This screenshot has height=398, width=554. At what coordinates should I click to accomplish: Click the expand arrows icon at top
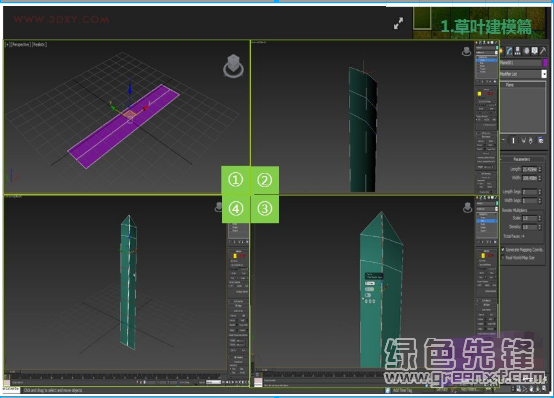tap(399, 23)
